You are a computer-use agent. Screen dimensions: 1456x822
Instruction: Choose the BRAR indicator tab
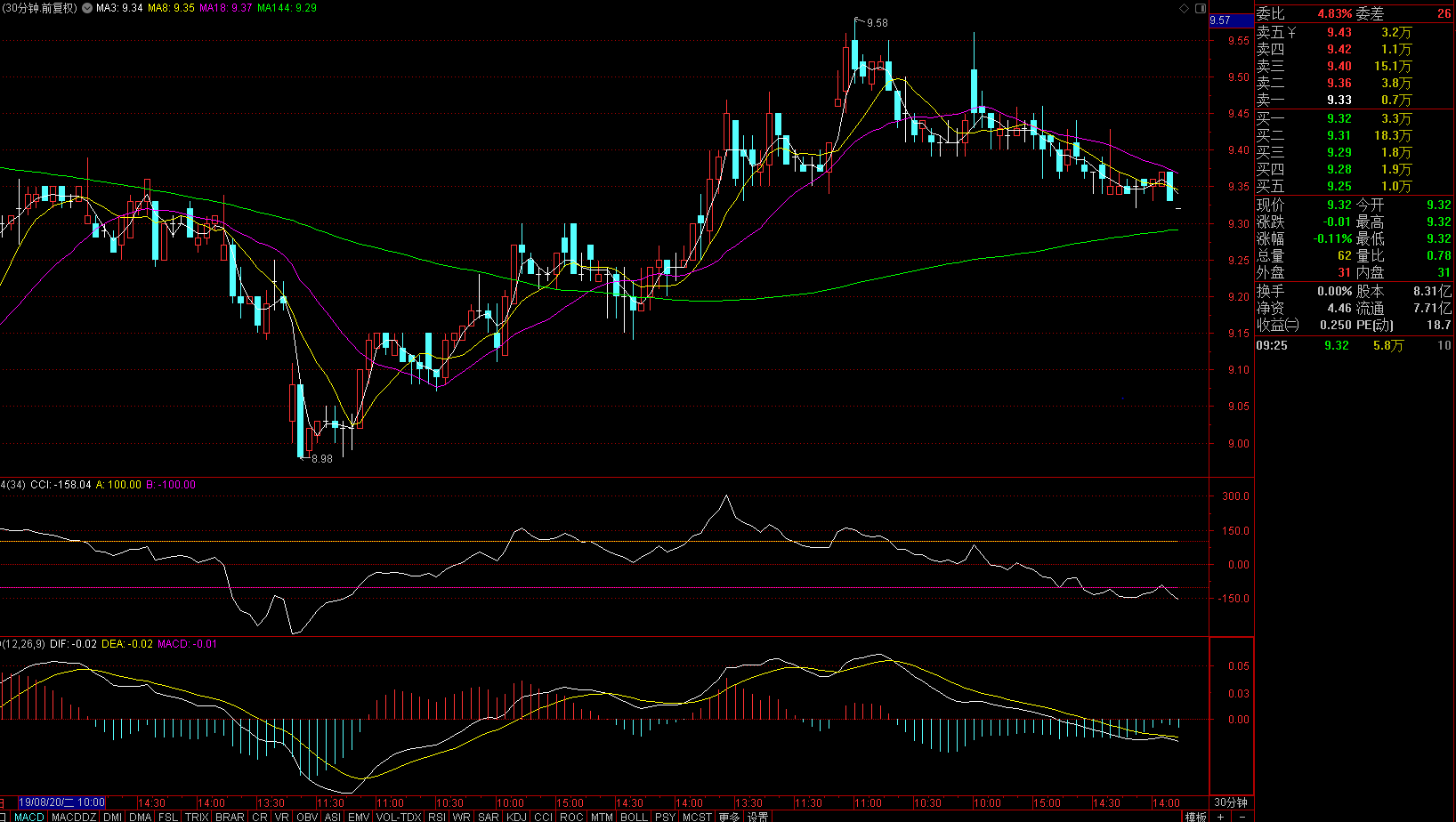click(x=230, y=817)
